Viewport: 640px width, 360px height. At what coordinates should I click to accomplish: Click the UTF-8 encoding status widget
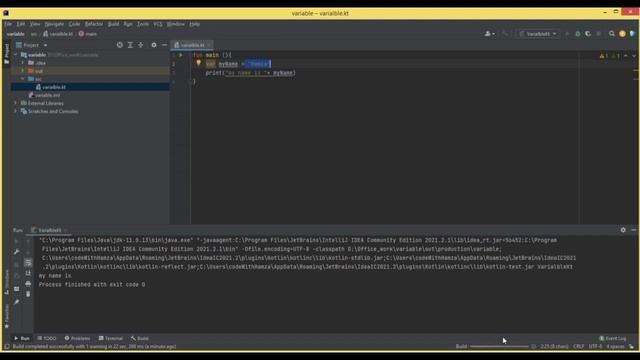click(x=595, y=347)
